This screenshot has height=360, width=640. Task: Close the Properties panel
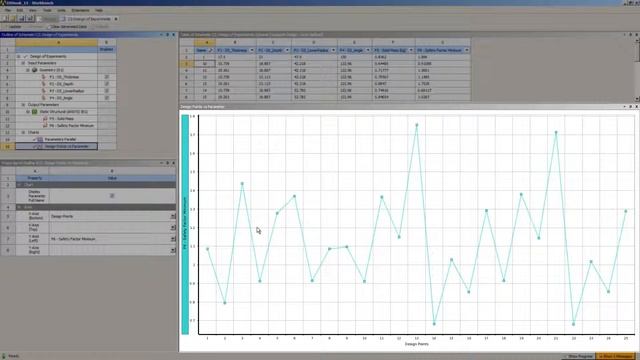point(173,163)
